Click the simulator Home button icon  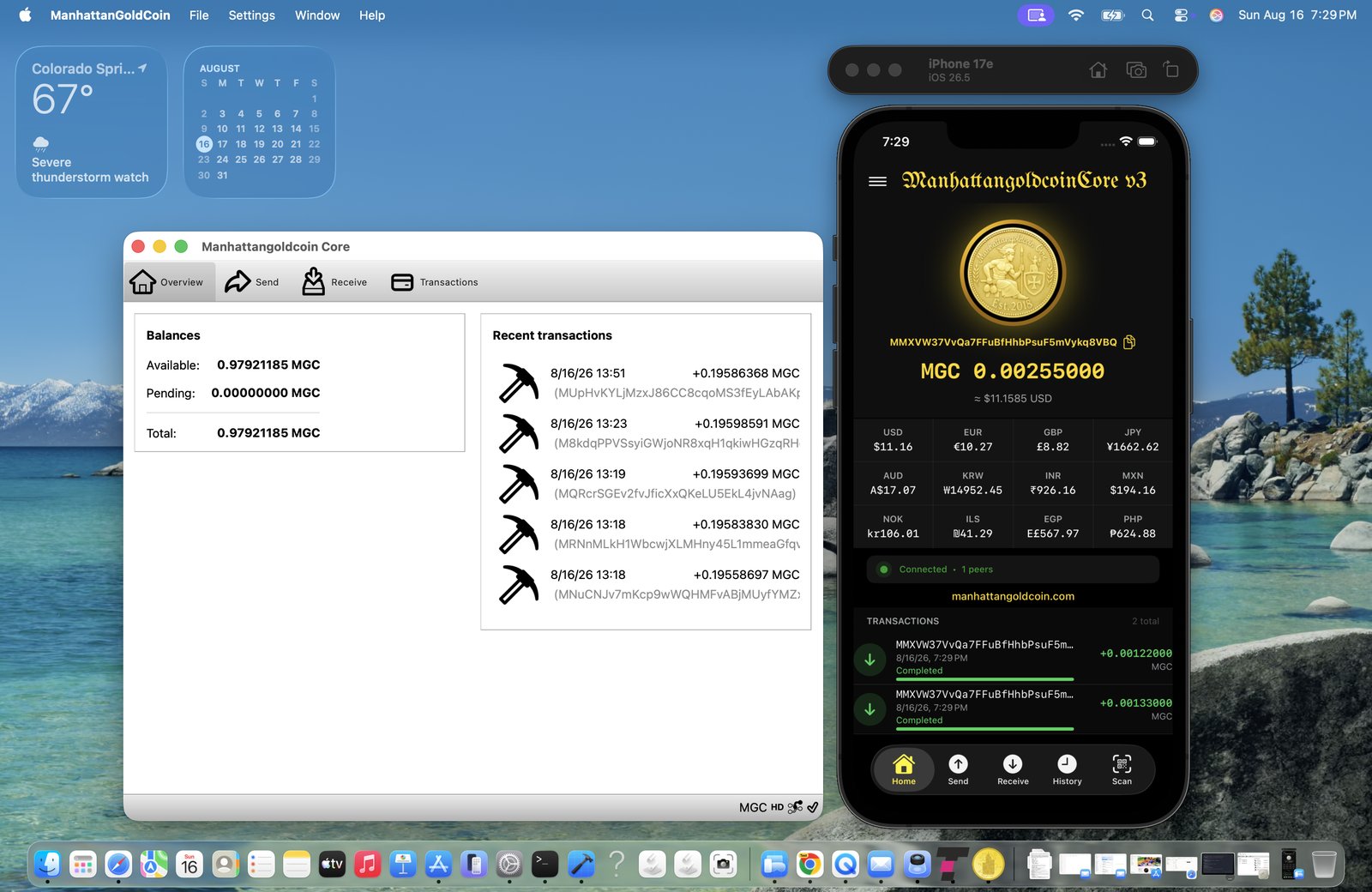click(x=1098, y=70)
